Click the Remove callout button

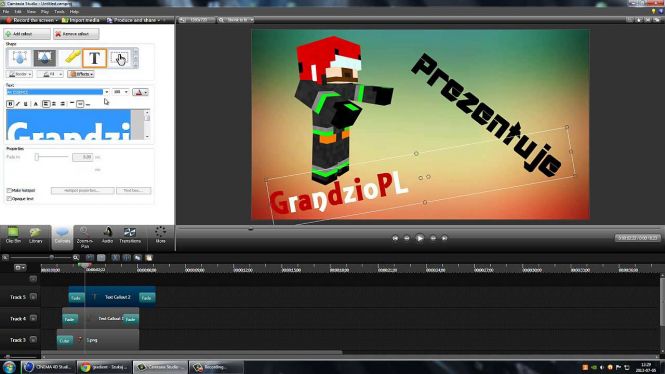[76, 34]
